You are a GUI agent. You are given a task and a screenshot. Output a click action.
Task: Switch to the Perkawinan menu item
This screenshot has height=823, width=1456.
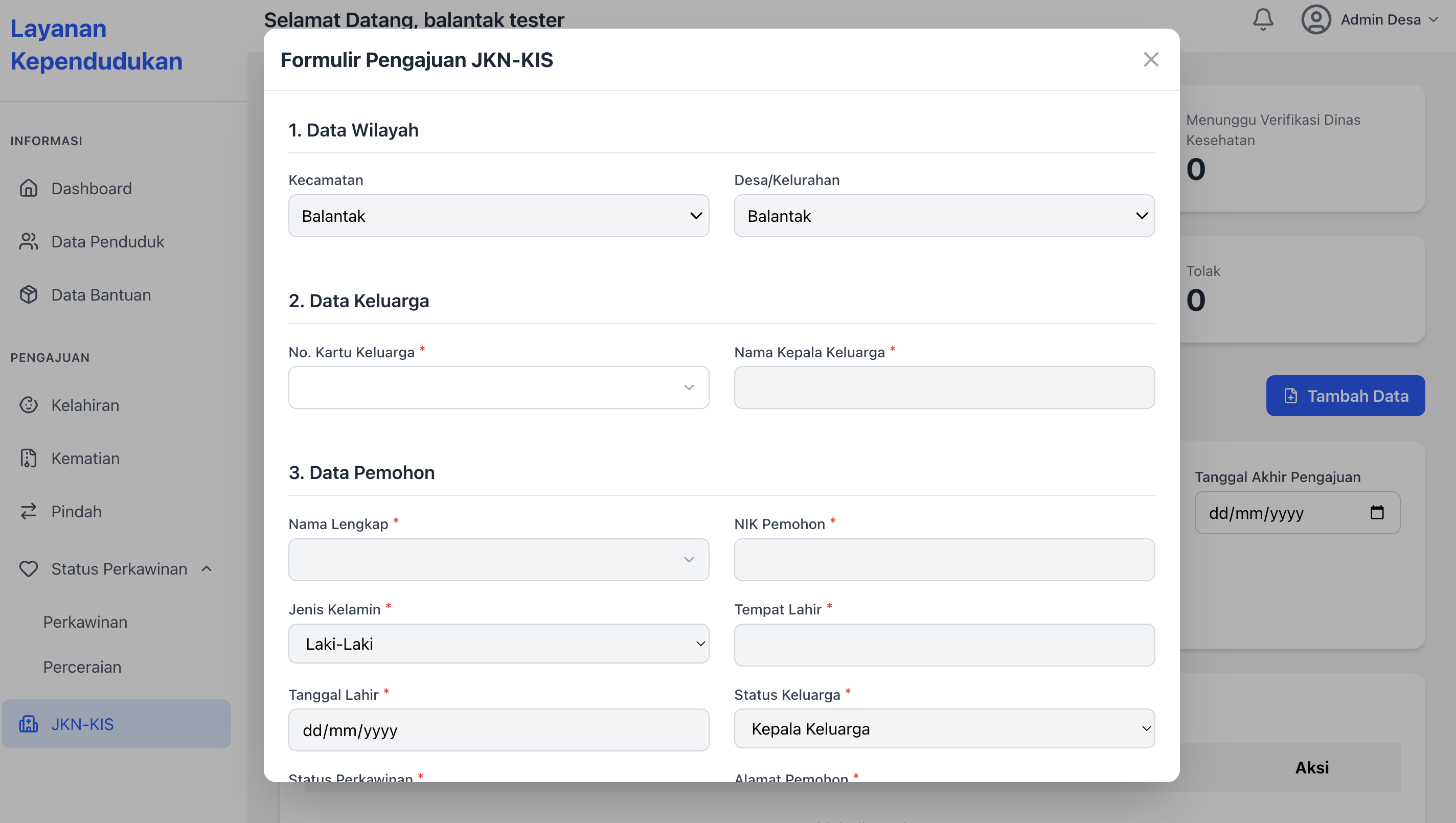point(84,622)
